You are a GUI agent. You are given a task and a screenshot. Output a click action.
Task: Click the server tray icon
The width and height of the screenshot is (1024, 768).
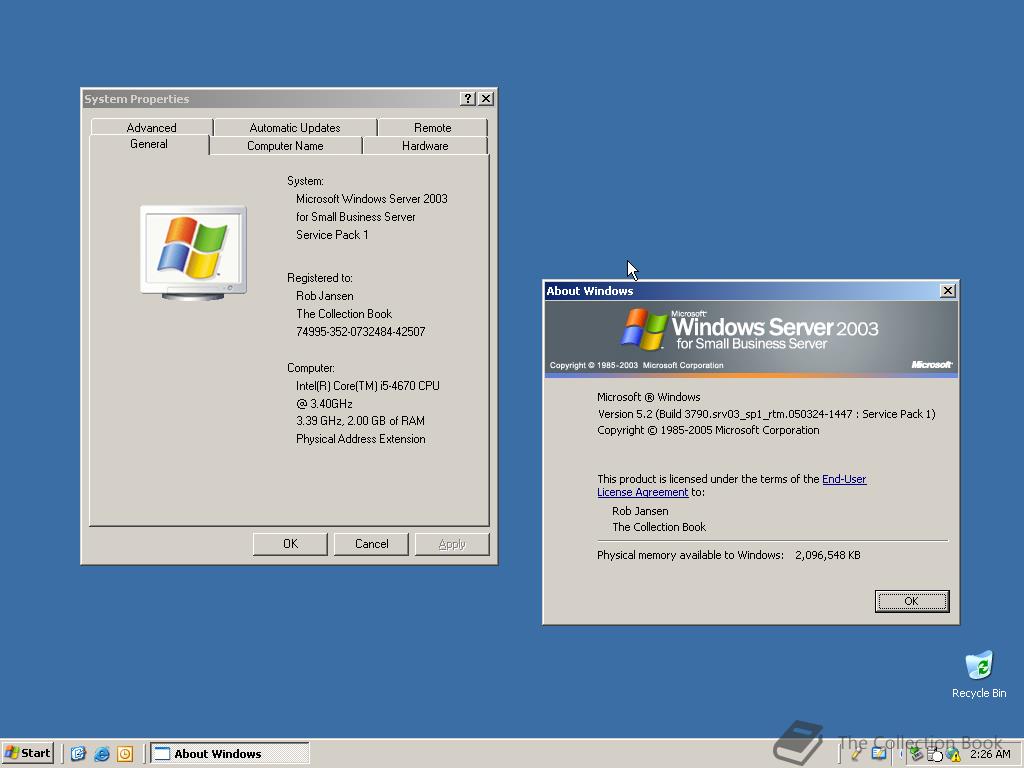point(935,754)
